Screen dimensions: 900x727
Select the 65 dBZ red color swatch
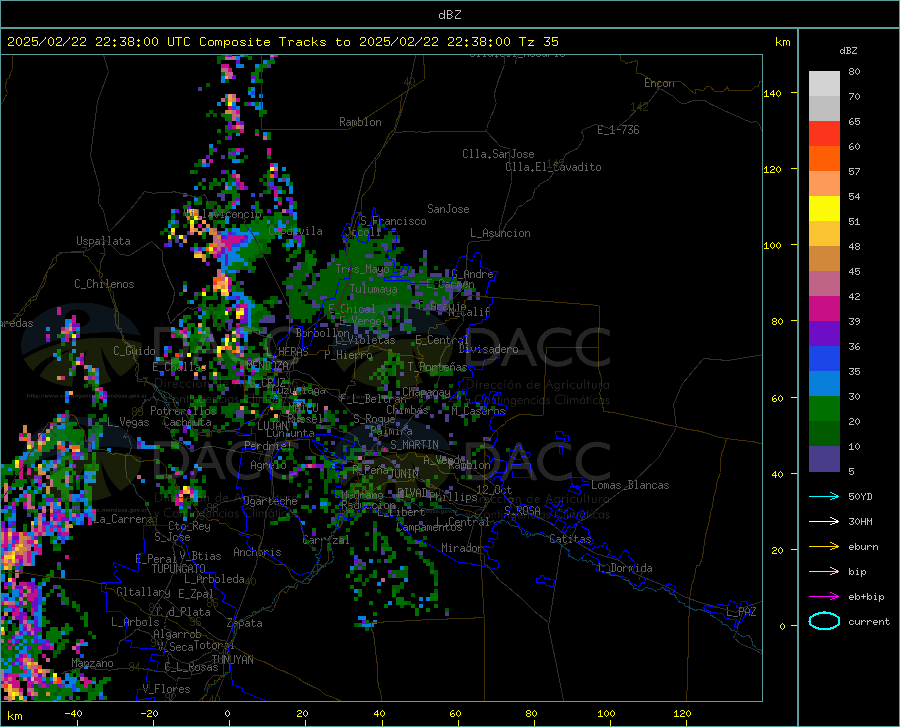point(824,134)
